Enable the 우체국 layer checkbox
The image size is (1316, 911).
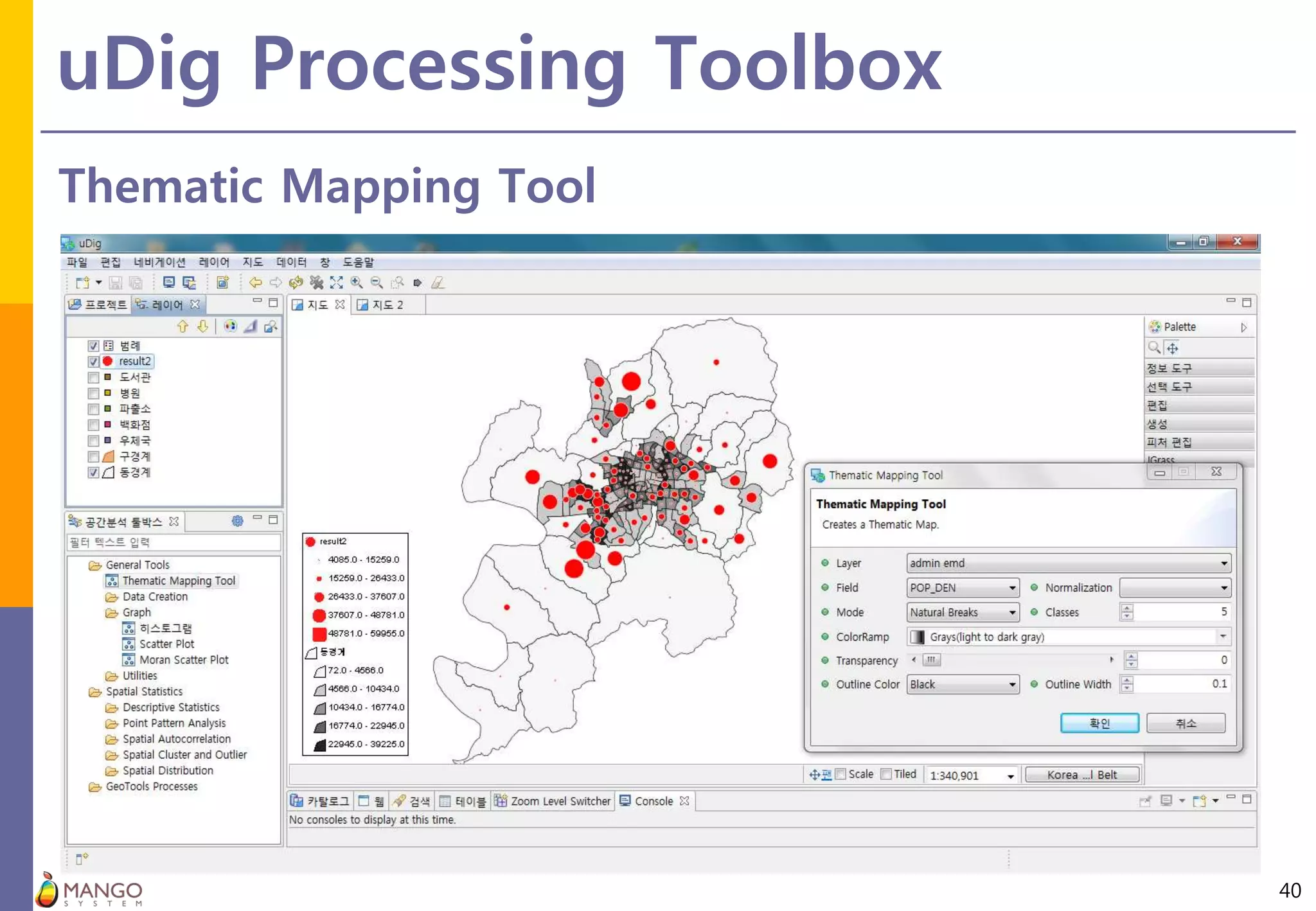(x=93, y=441)
